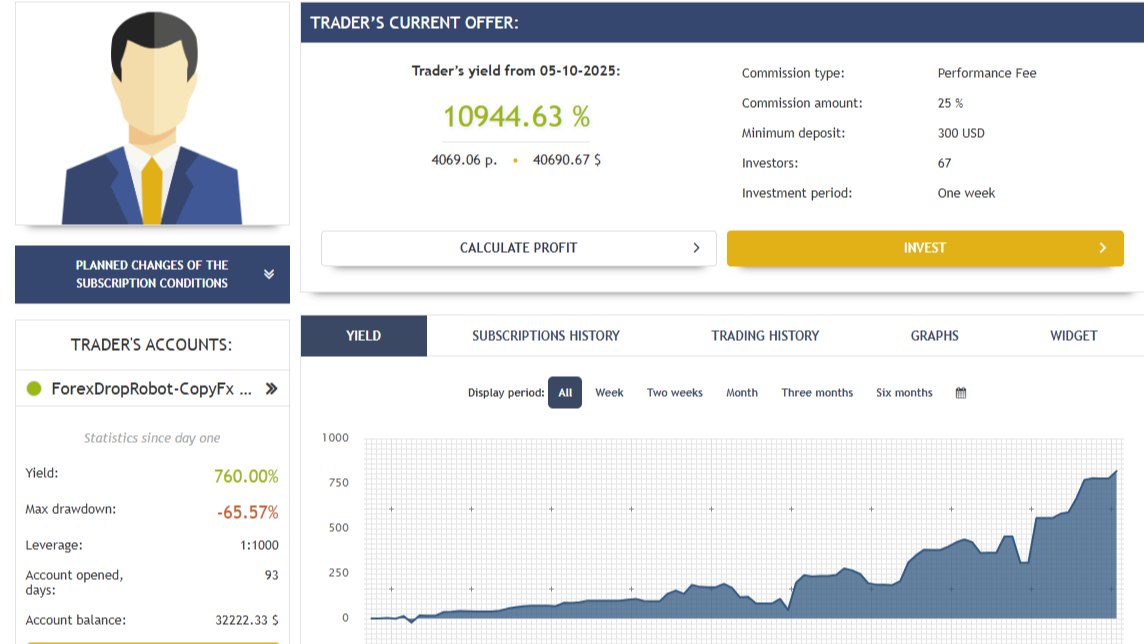Screen dimensions: 1144x644
Task: Select the Week display period
Action: [609, 392]
